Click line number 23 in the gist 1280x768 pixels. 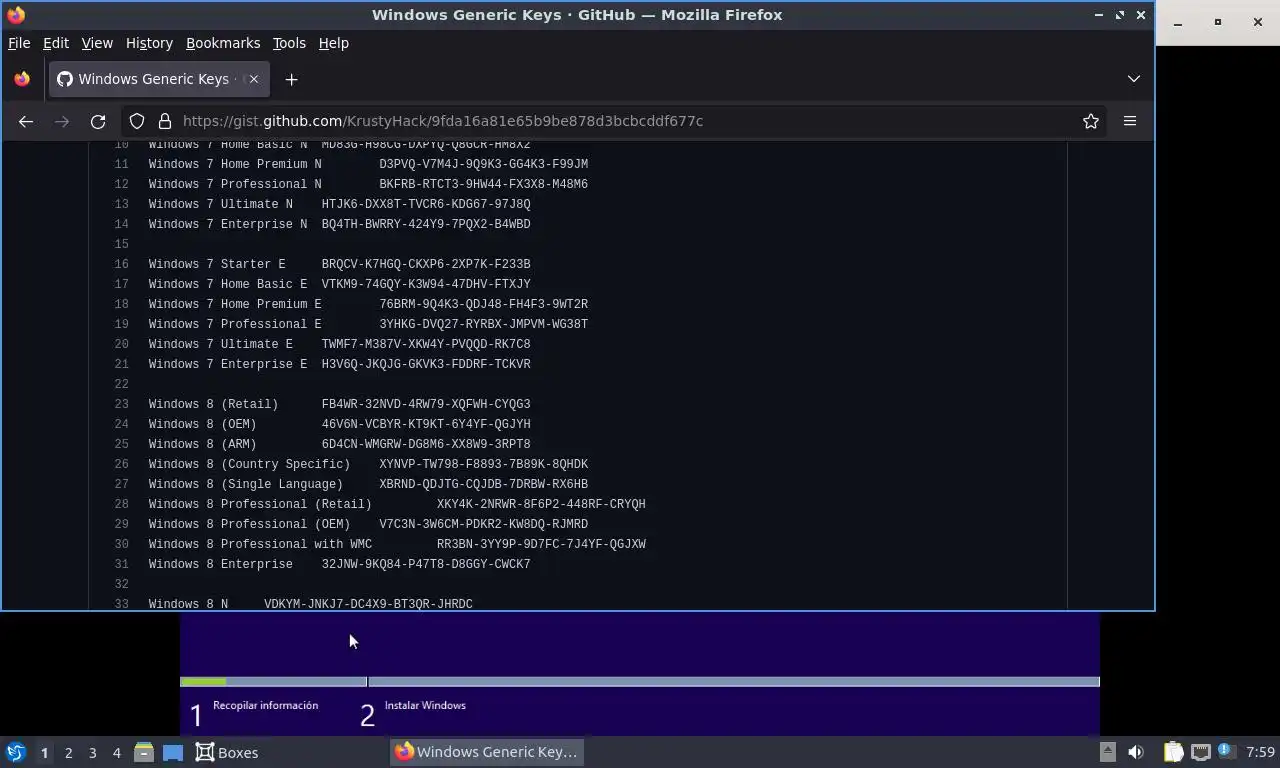click(122, 404)
